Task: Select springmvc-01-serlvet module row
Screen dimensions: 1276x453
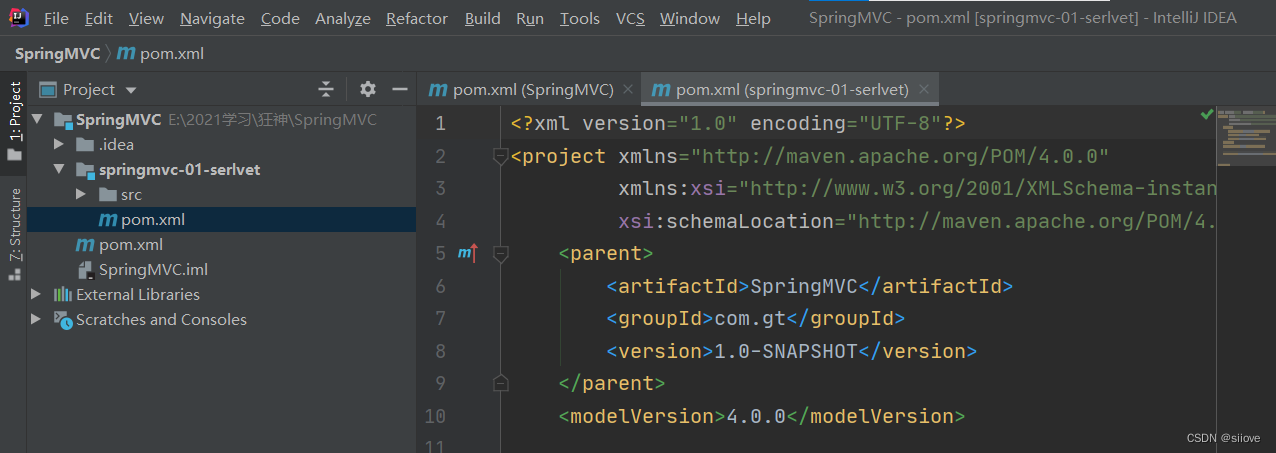Action: click(x=221, y=170)
